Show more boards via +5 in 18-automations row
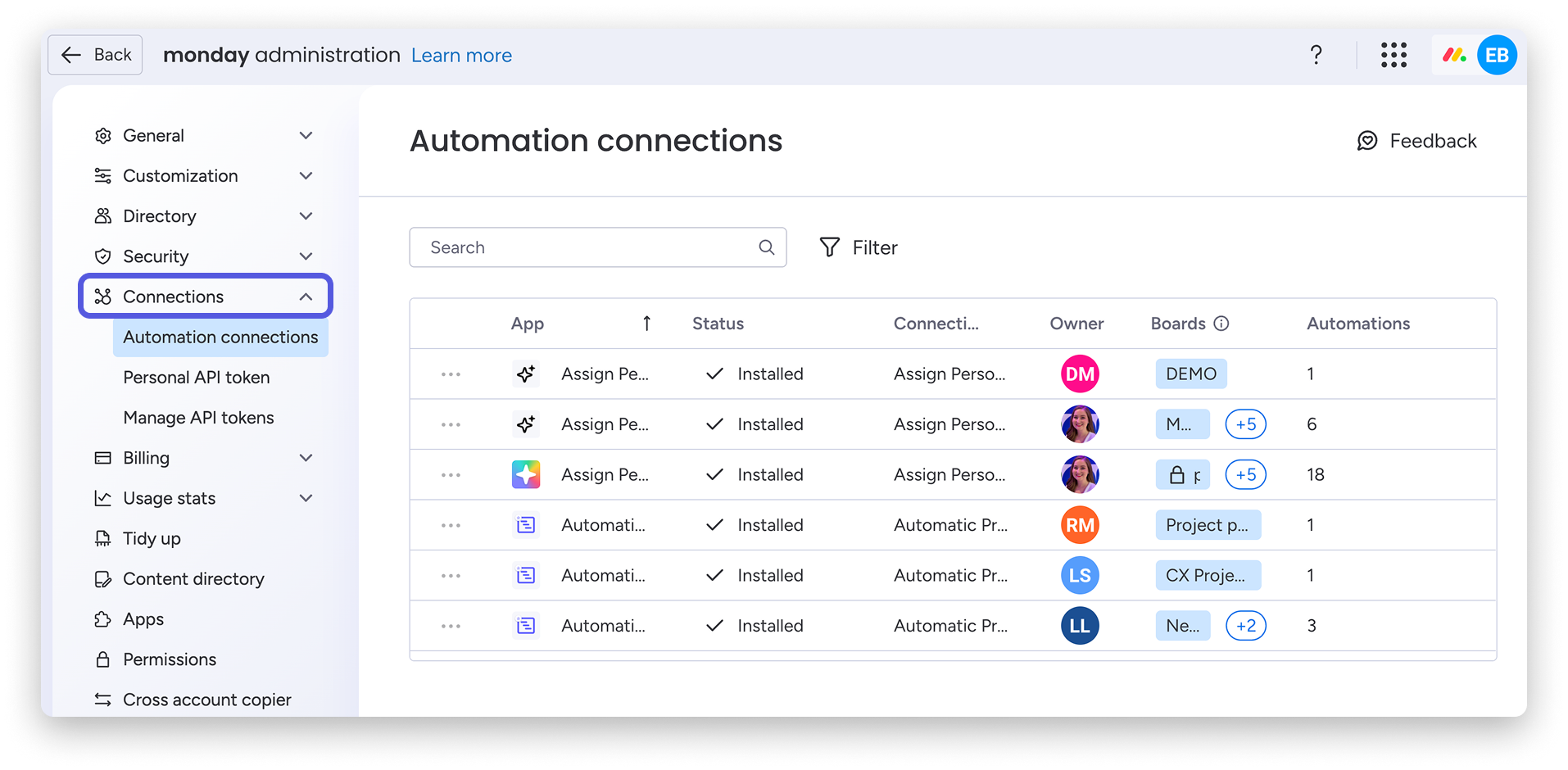 [x=1245, y=475]
